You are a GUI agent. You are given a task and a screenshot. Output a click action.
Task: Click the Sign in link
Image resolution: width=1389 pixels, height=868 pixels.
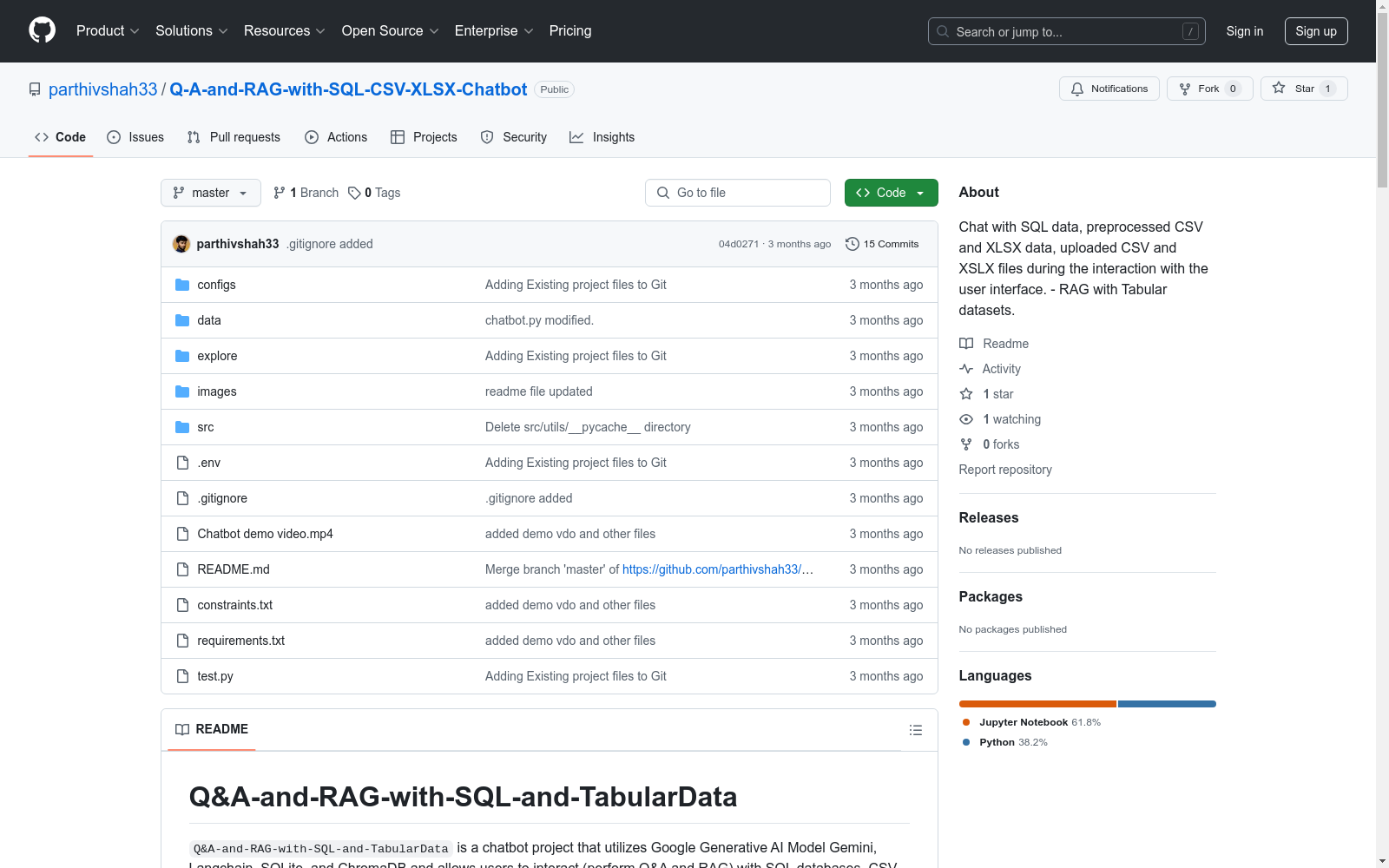pyautogui.click(x=1245, y=31)
